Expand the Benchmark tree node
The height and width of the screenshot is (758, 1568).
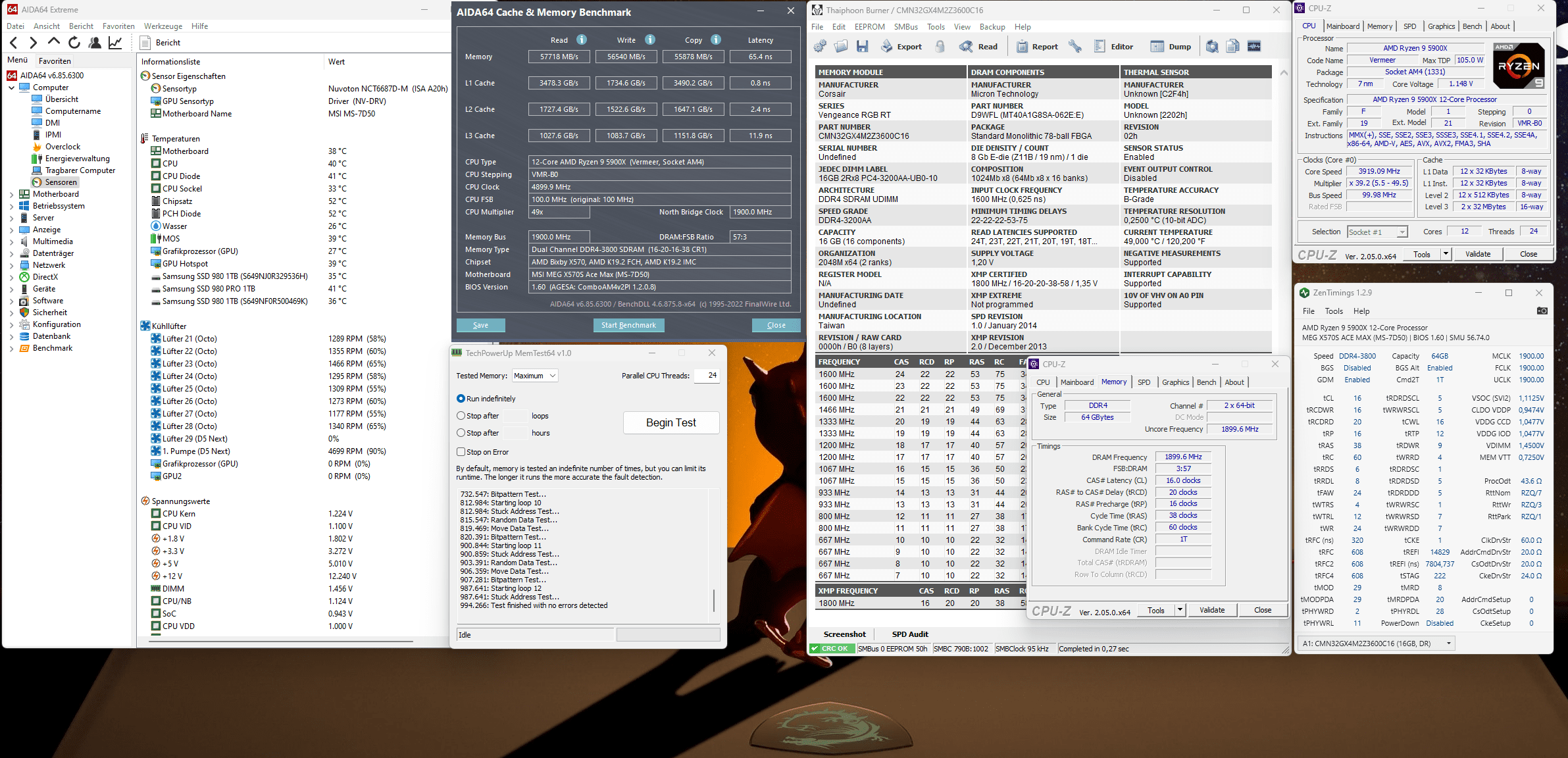(x=11, y=348)
